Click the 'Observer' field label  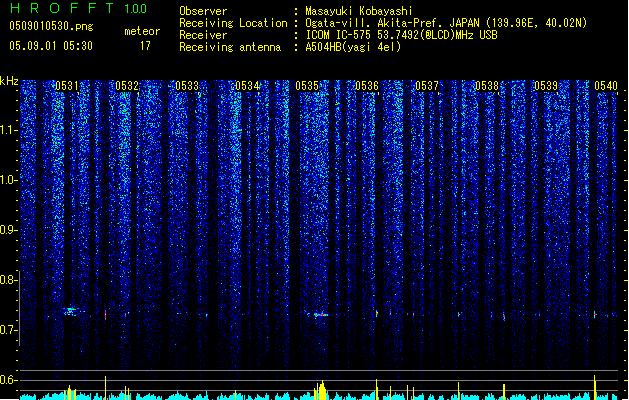(203, 11)
